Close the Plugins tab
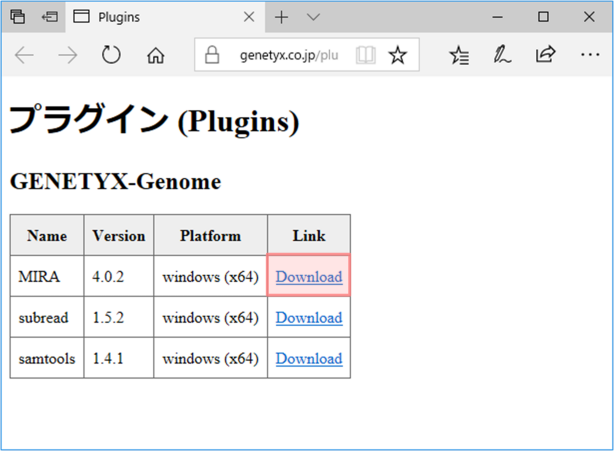Image resolution: width=614 pixels, height=451 pixels. [x=249, y=17]
